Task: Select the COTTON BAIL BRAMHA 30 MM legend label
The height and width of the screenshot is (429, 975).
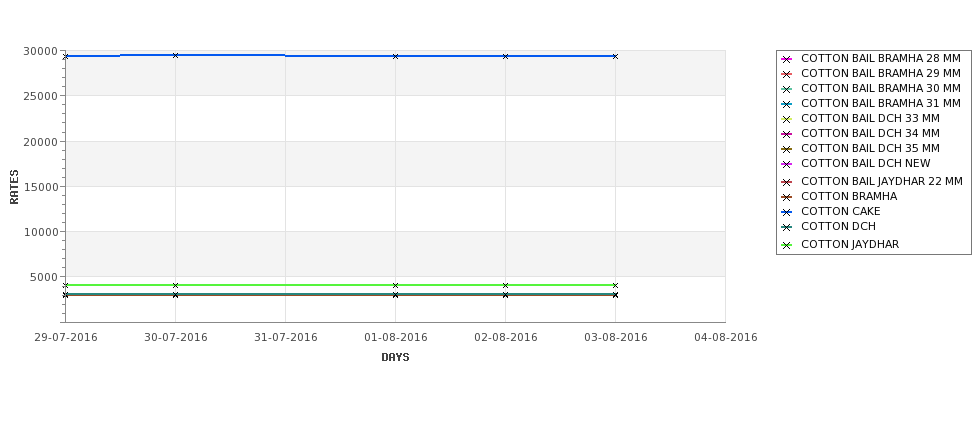Action: 880,88
